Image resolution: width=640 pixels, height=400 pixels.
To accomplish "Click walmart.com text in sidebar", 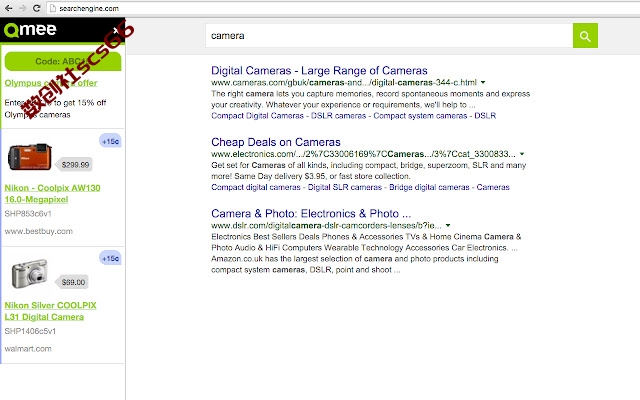I will click(x=28, y=349).
